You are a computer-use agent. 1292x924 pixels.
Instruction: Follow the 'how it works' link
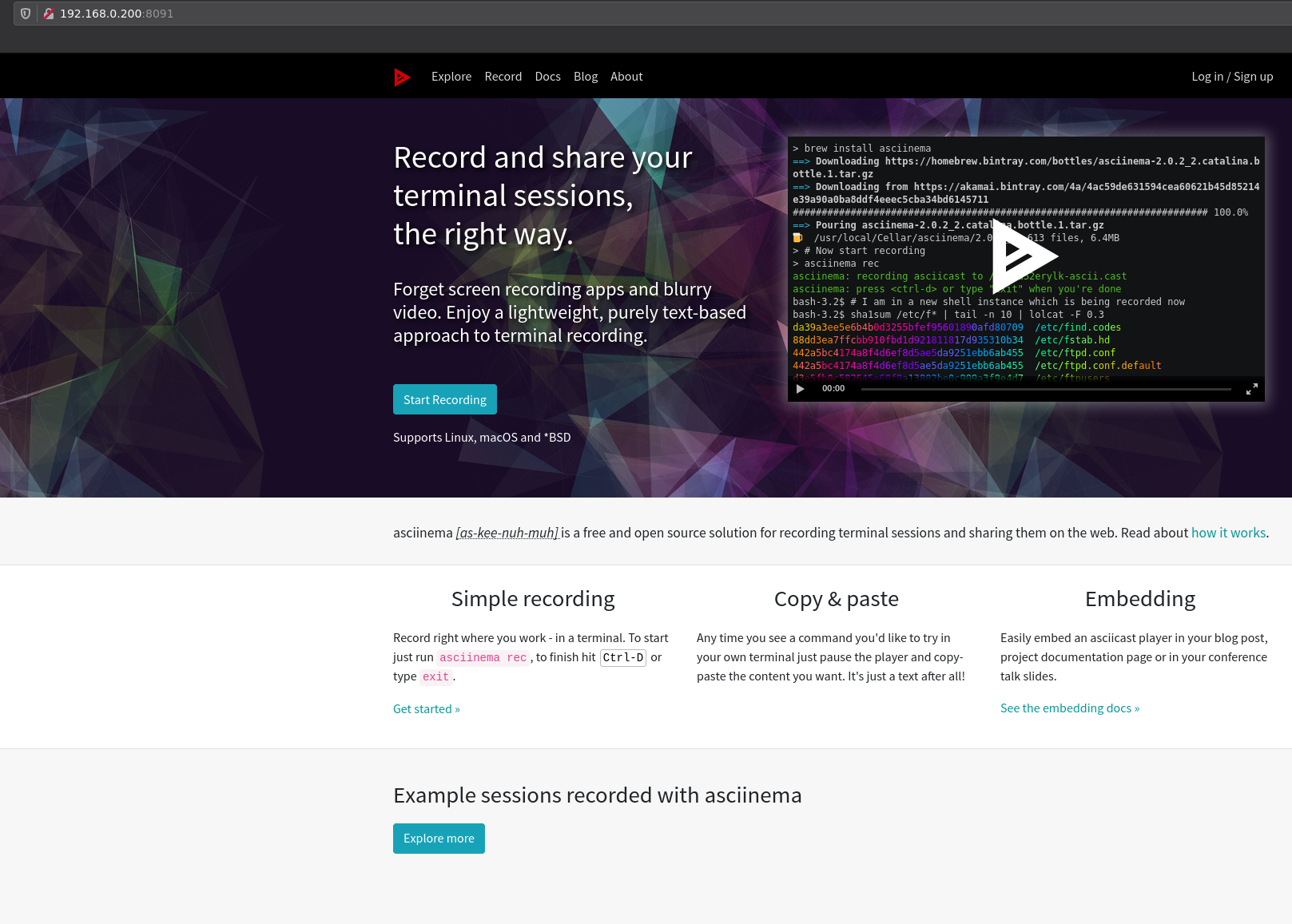pos(1228,533)
